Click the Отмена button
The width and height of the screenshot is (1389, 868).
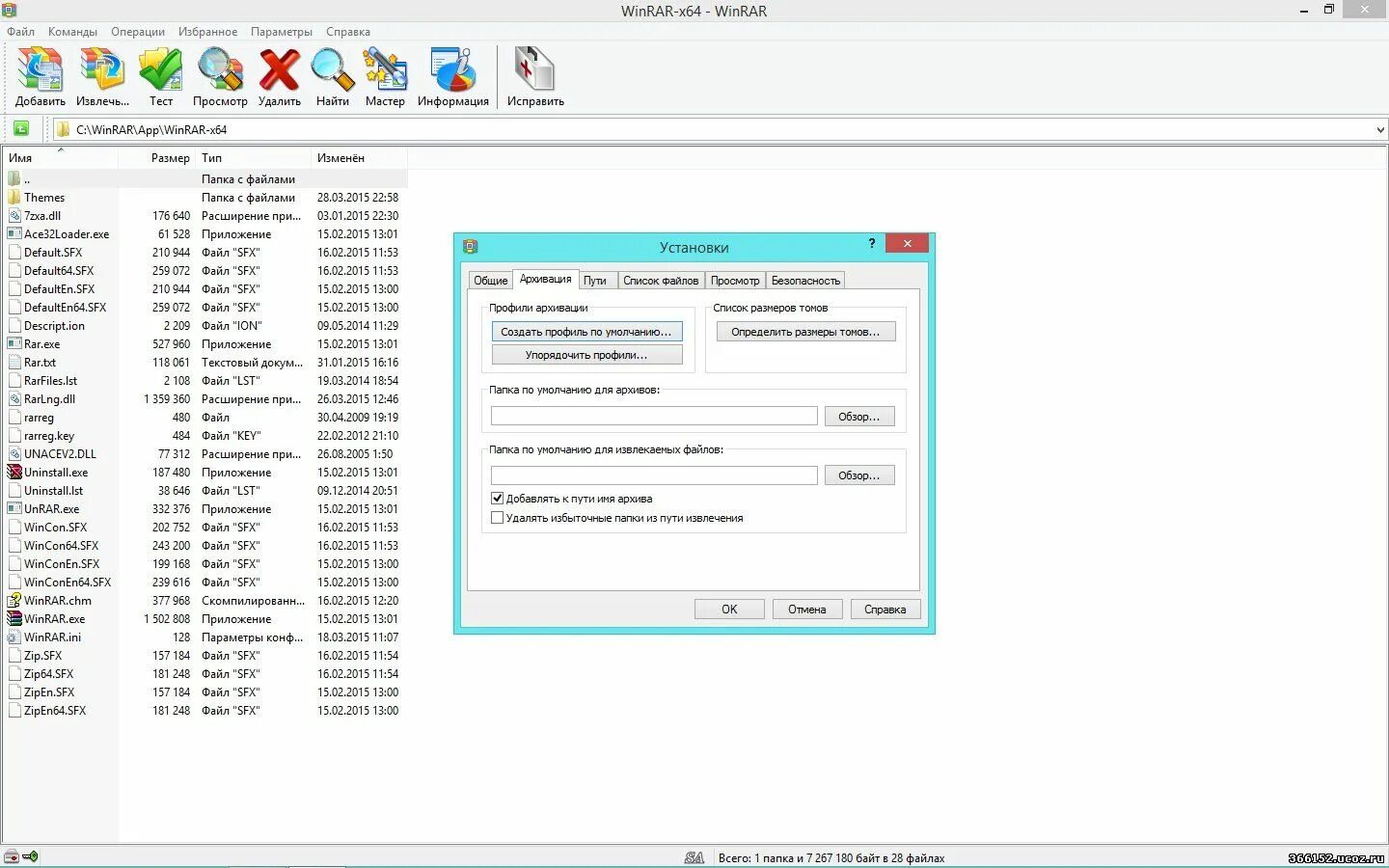[806, 610]
